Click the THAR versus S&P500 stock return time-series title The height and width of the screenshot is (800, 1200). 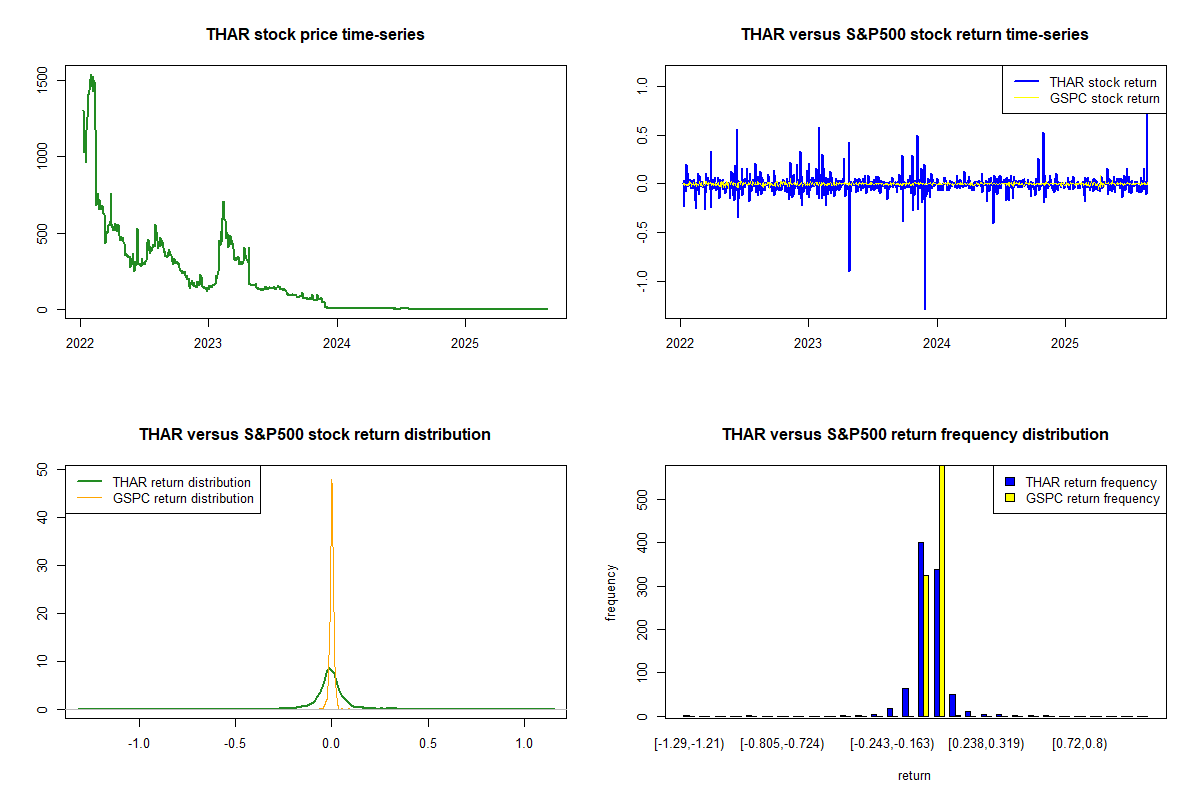[x=914, y=35]
